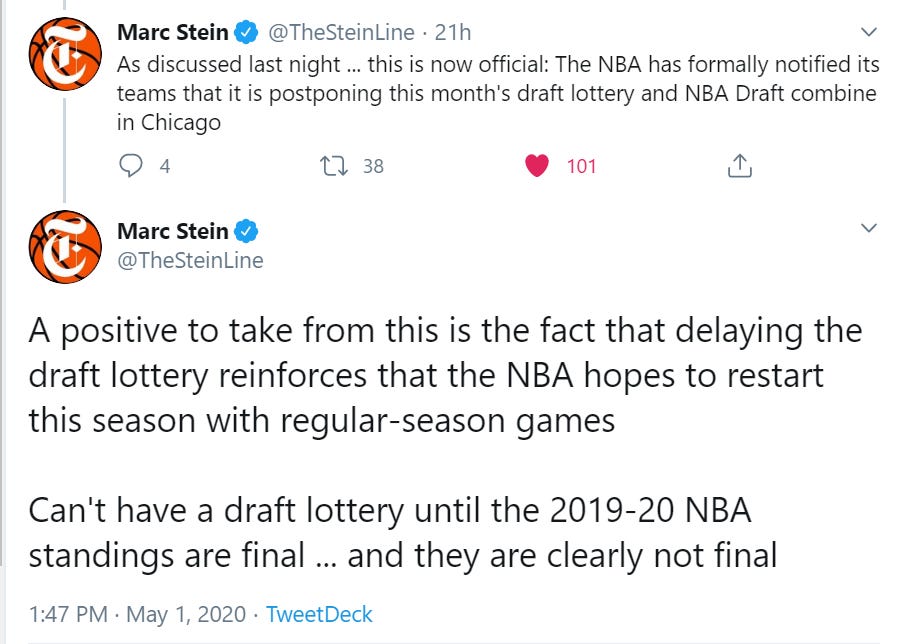Viewport: 900px width, 644px height.
Task: Click the Marc Stein name on main tweet
Action: [x=173, y=231]
